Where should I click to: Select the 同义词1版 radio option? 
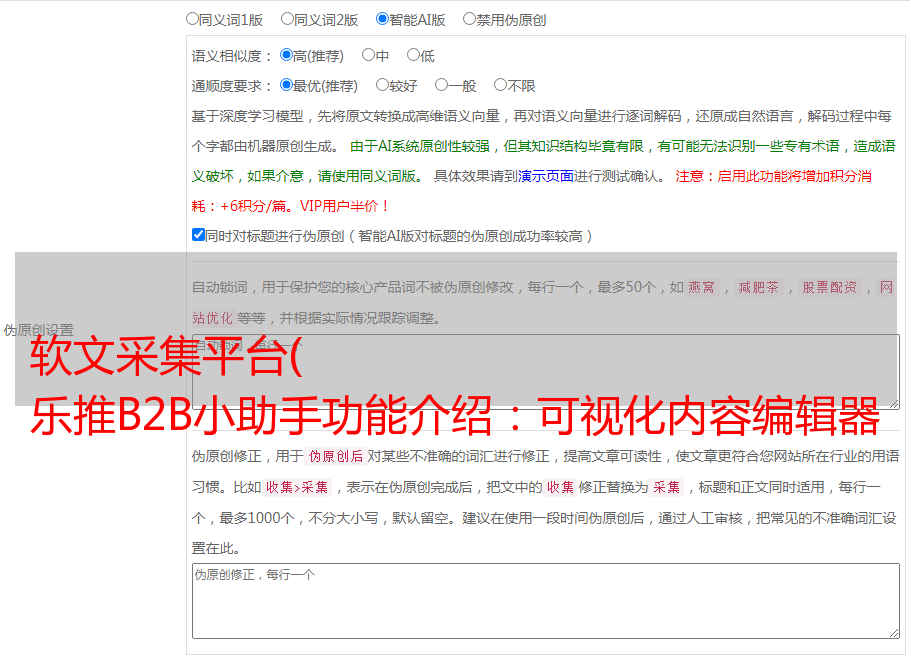coord(192,19)
